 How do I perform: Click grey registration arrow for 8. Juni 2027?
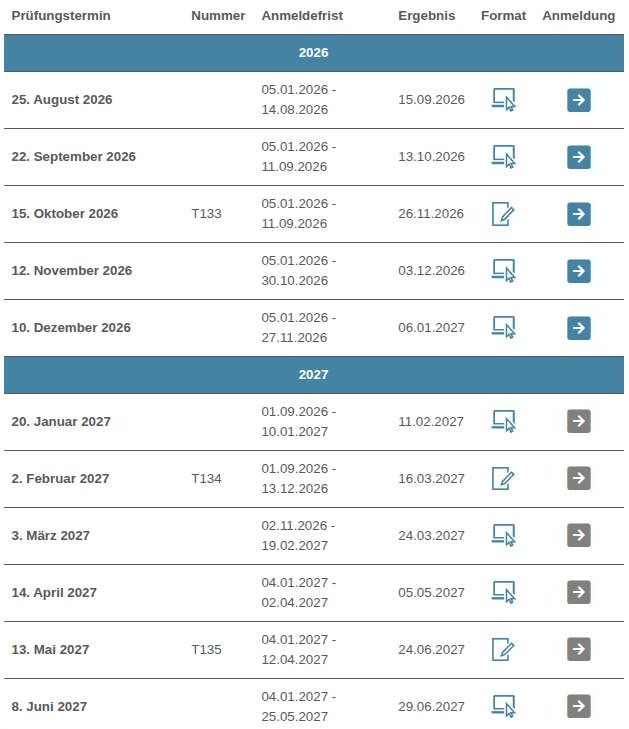coord(578,706)
